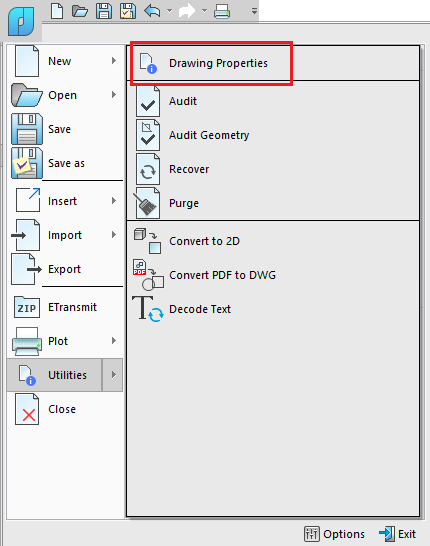Click the Save floppy icon in toolbar
This screenshot has height=546, width=430.
tap(104, 11)
